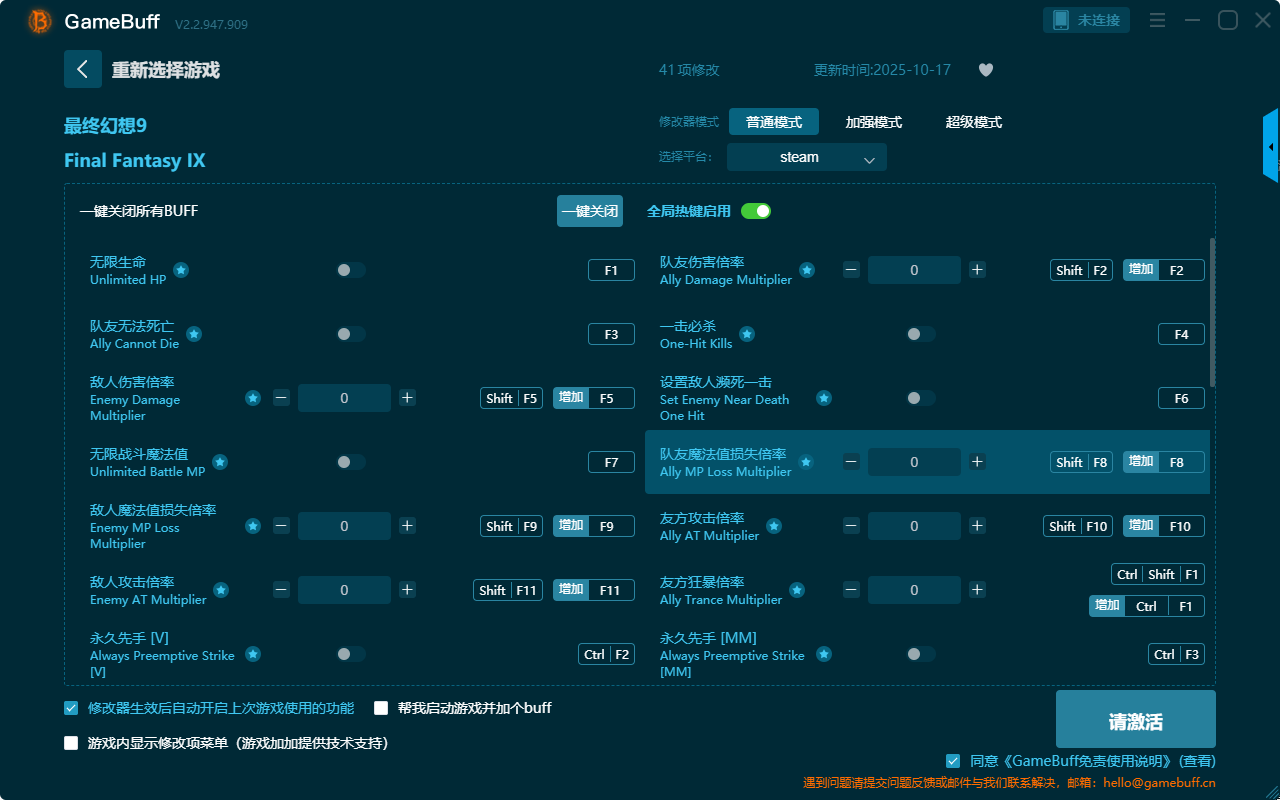The height and width of the screenshot is (800, 1280).
Task: Click the vertical scrollbar of cheat list
Action: (1213, 312)
